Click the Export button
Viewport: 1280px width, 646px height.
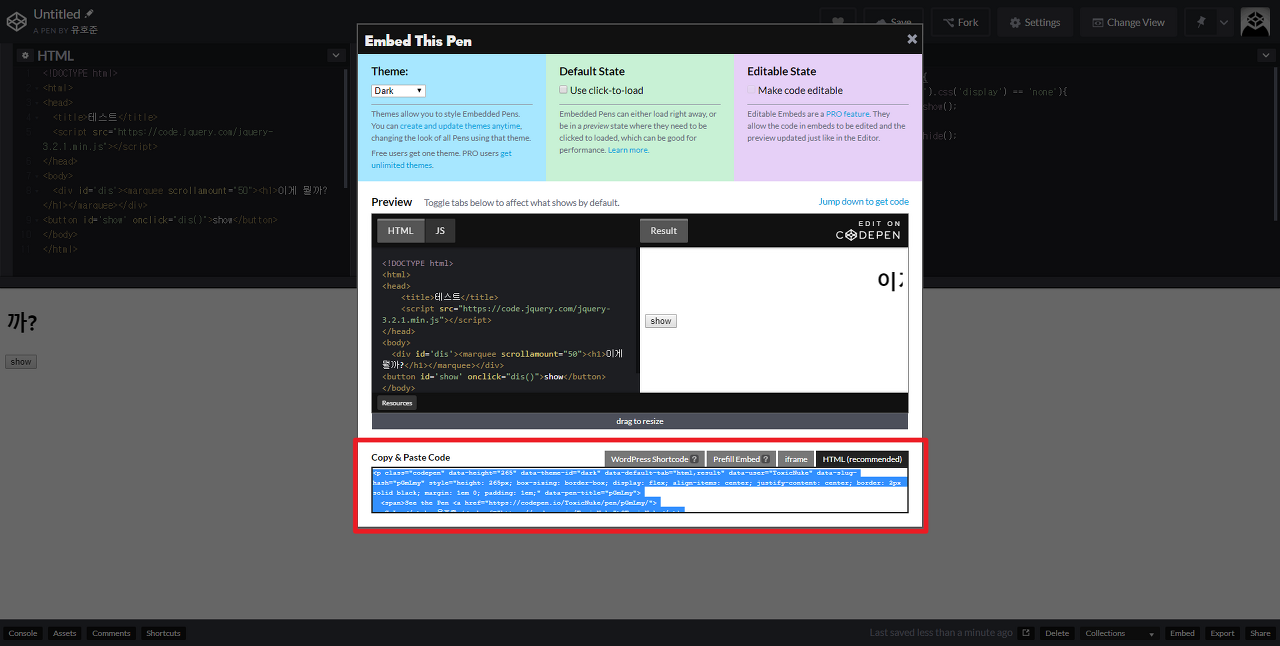tap(1223, 633)
